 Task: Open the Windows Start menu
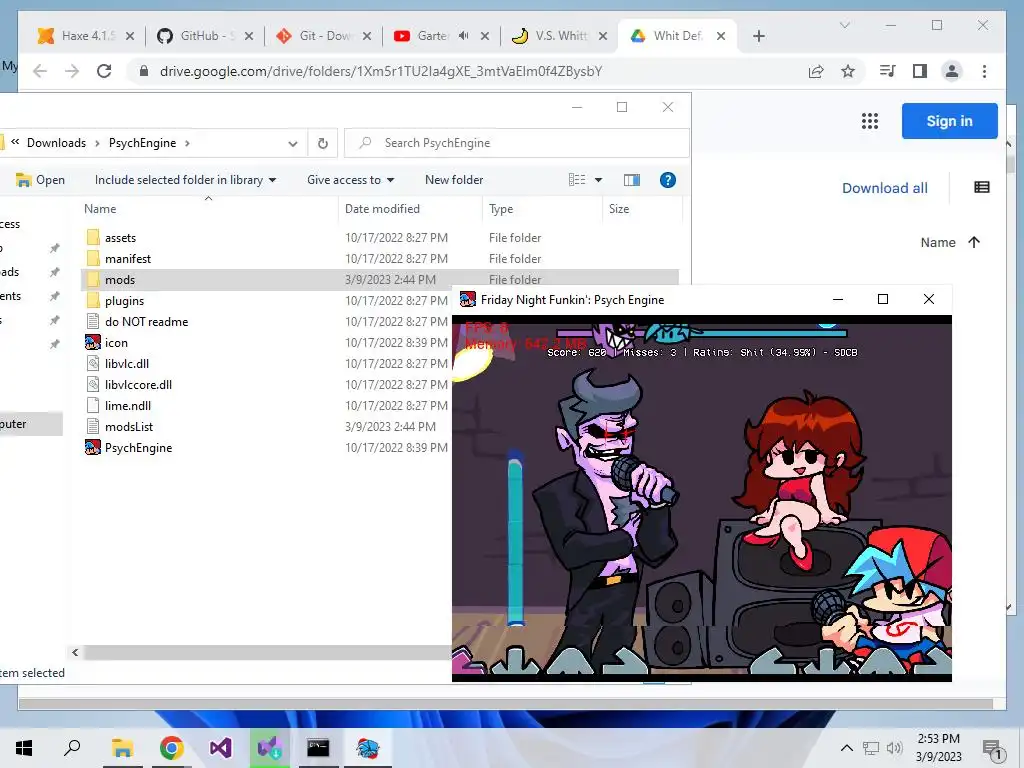click(x=24, y=748)
